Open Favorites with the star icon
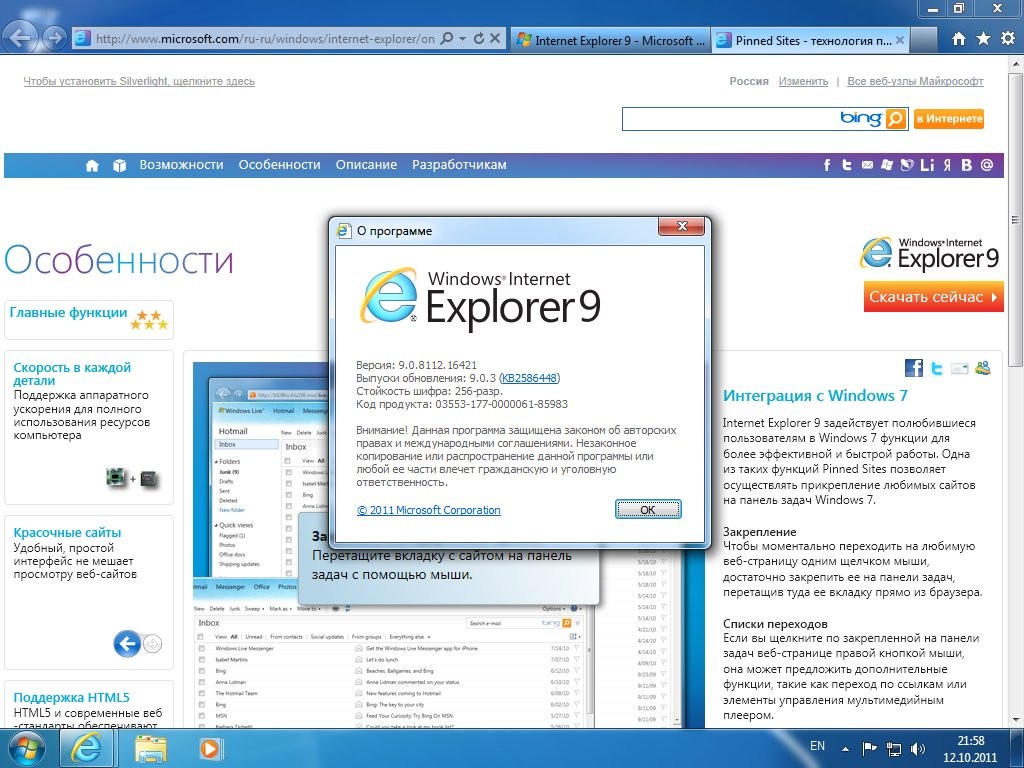This screenshot has width=1024, height=768. (983, 39)
